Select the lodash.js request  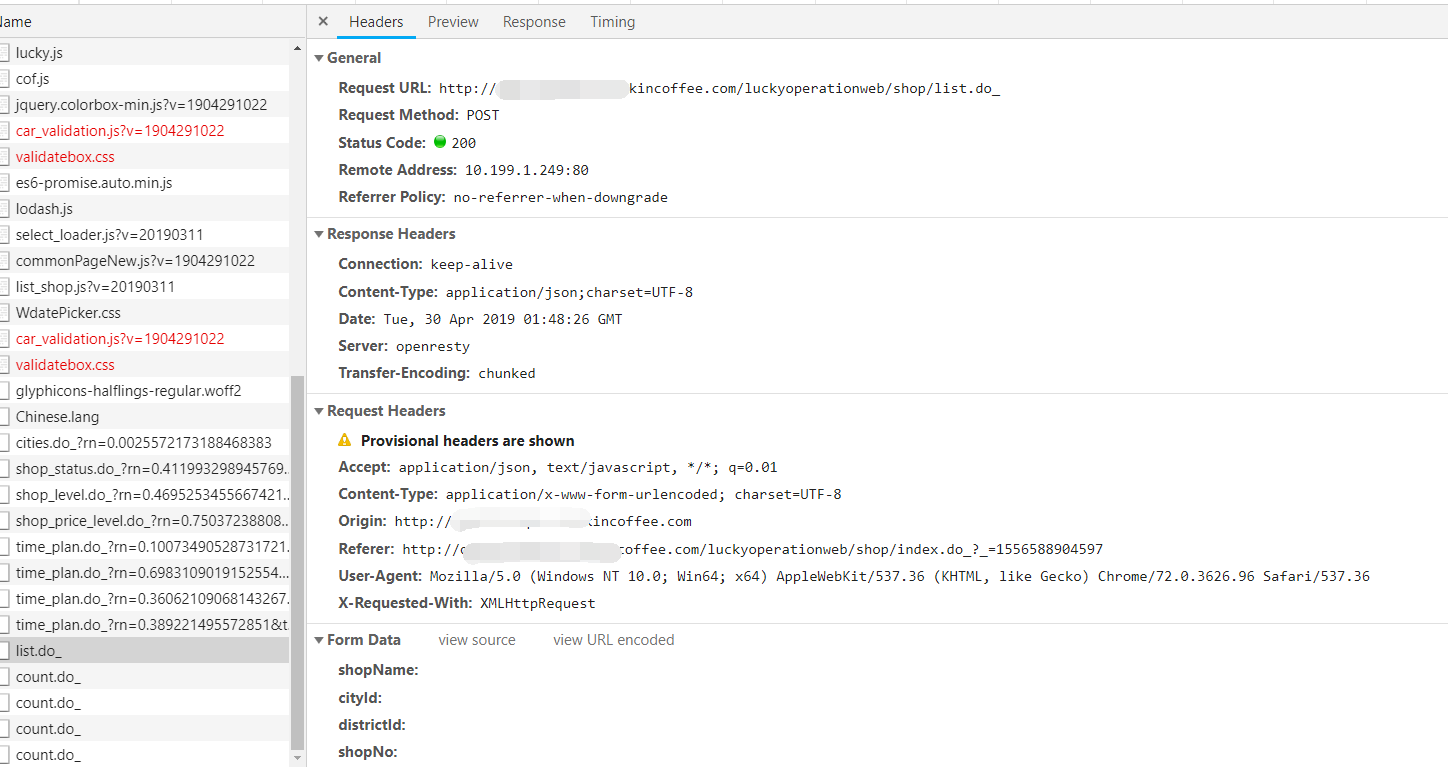tap(144, 208)
